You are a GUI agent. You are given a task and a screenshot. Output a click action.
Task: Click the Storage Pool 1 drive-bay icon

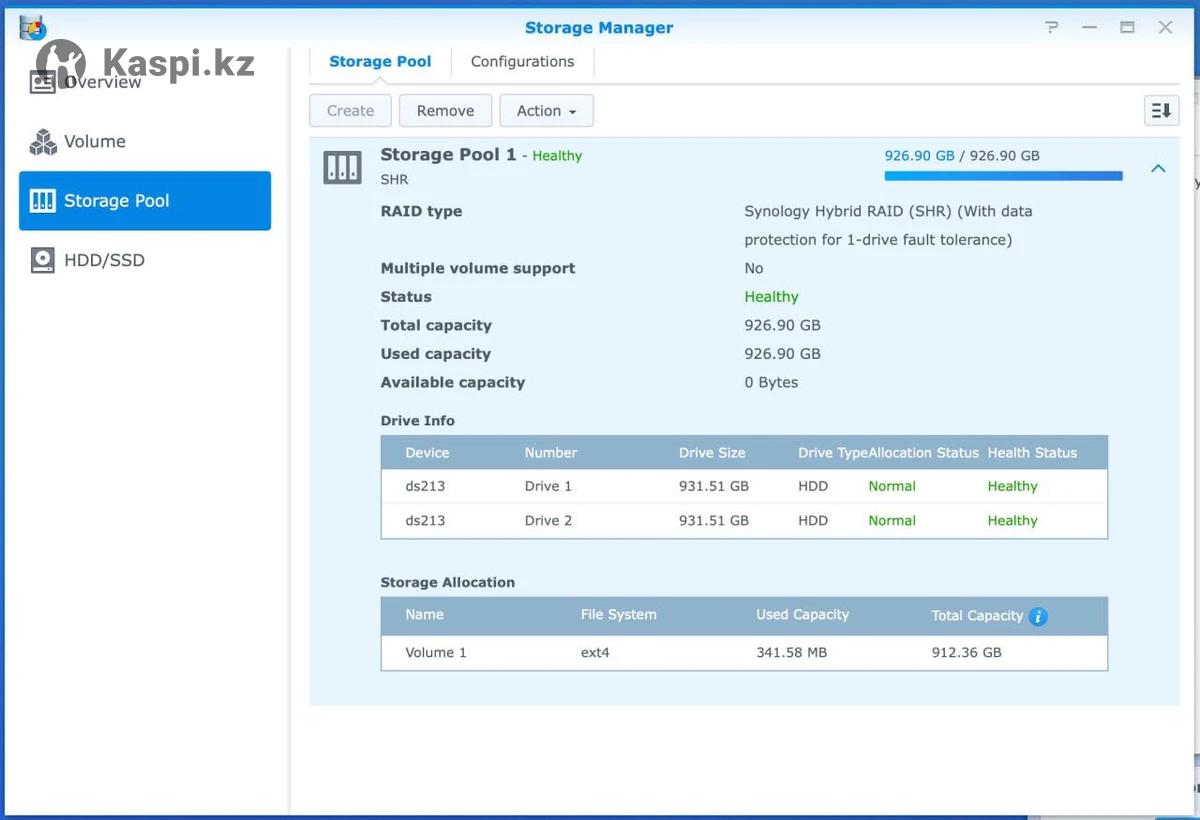342,167
